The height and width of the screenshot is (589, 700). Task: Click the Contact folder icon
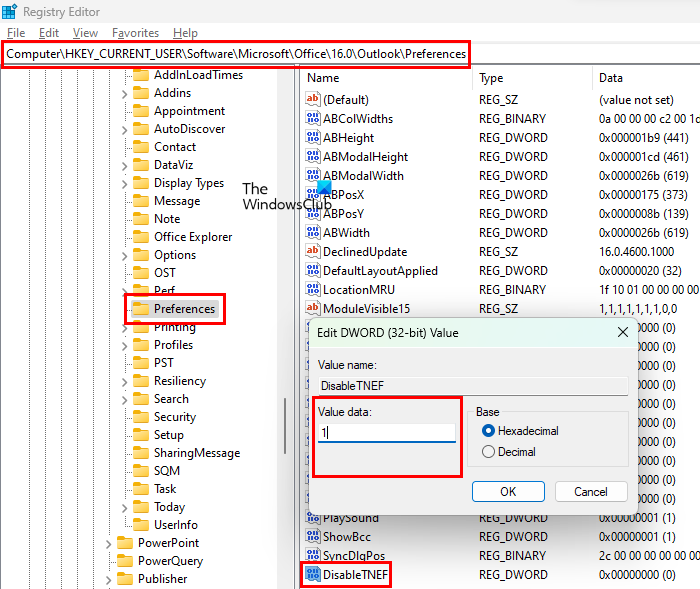pos(141,147)
